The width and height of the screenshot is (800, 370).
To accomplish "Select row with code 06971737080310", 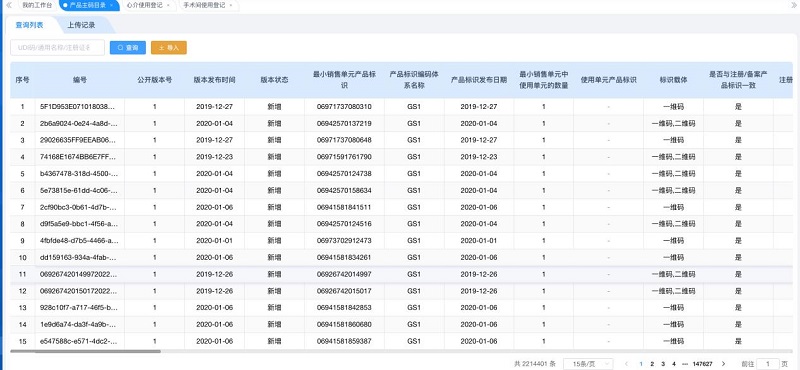I will pos(400,107).
